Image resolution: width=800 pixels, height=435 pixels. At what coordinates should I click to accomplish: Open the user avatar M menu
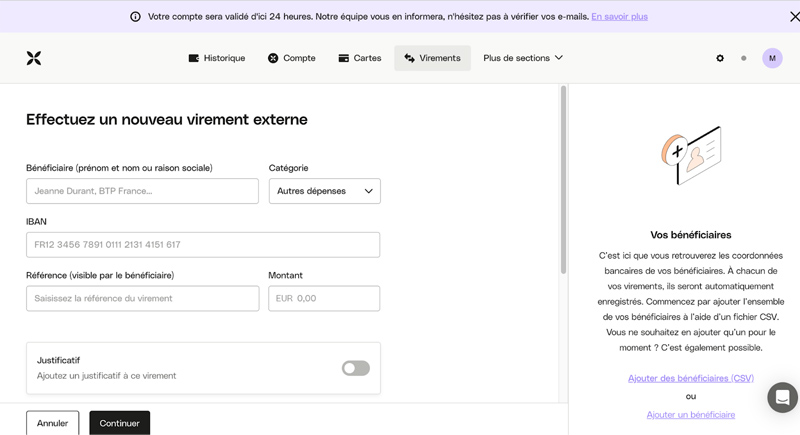point(772,58)
